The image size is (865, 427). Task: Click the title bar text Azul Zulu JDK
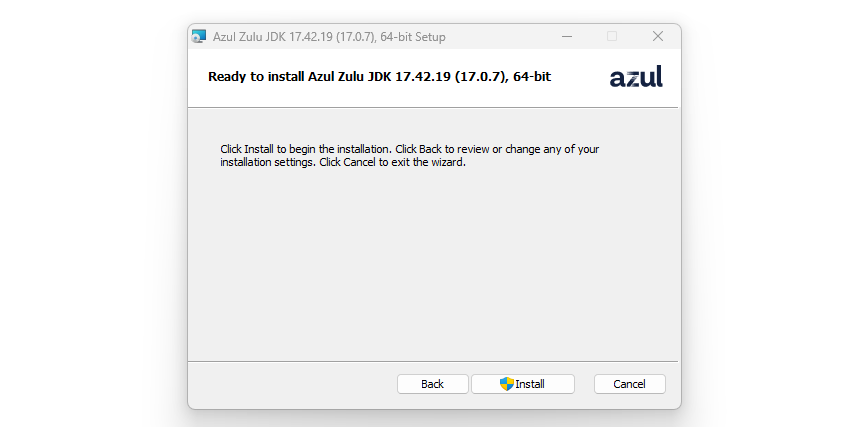249,37
